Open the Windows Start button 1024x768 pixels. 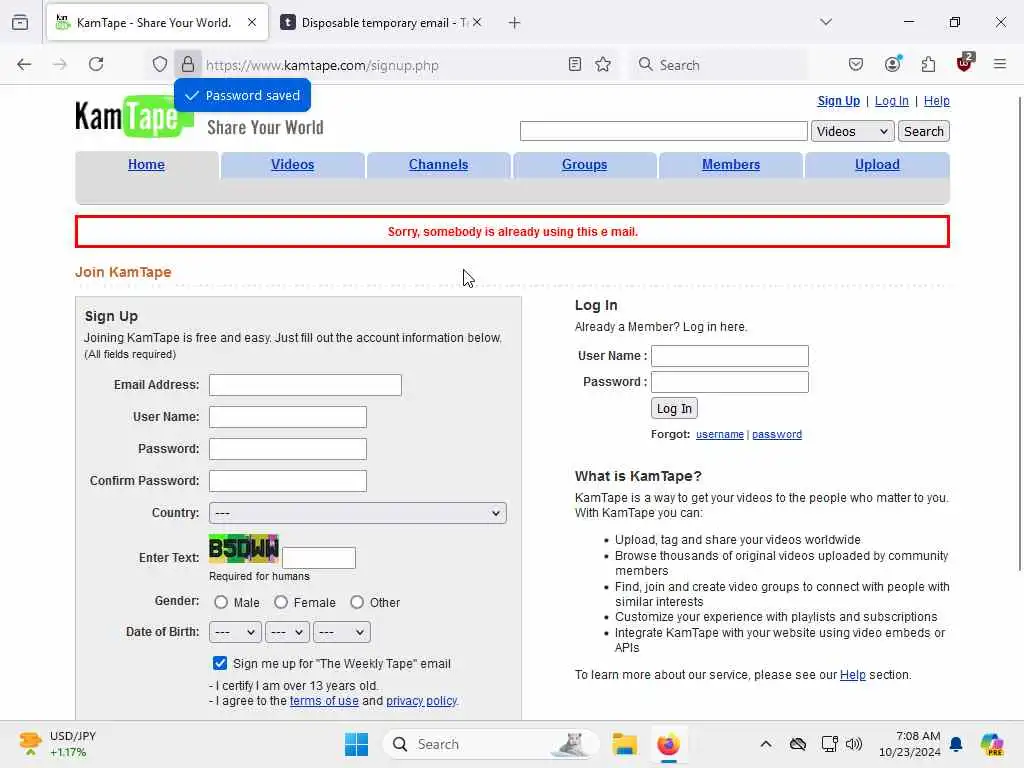[357, 744]
